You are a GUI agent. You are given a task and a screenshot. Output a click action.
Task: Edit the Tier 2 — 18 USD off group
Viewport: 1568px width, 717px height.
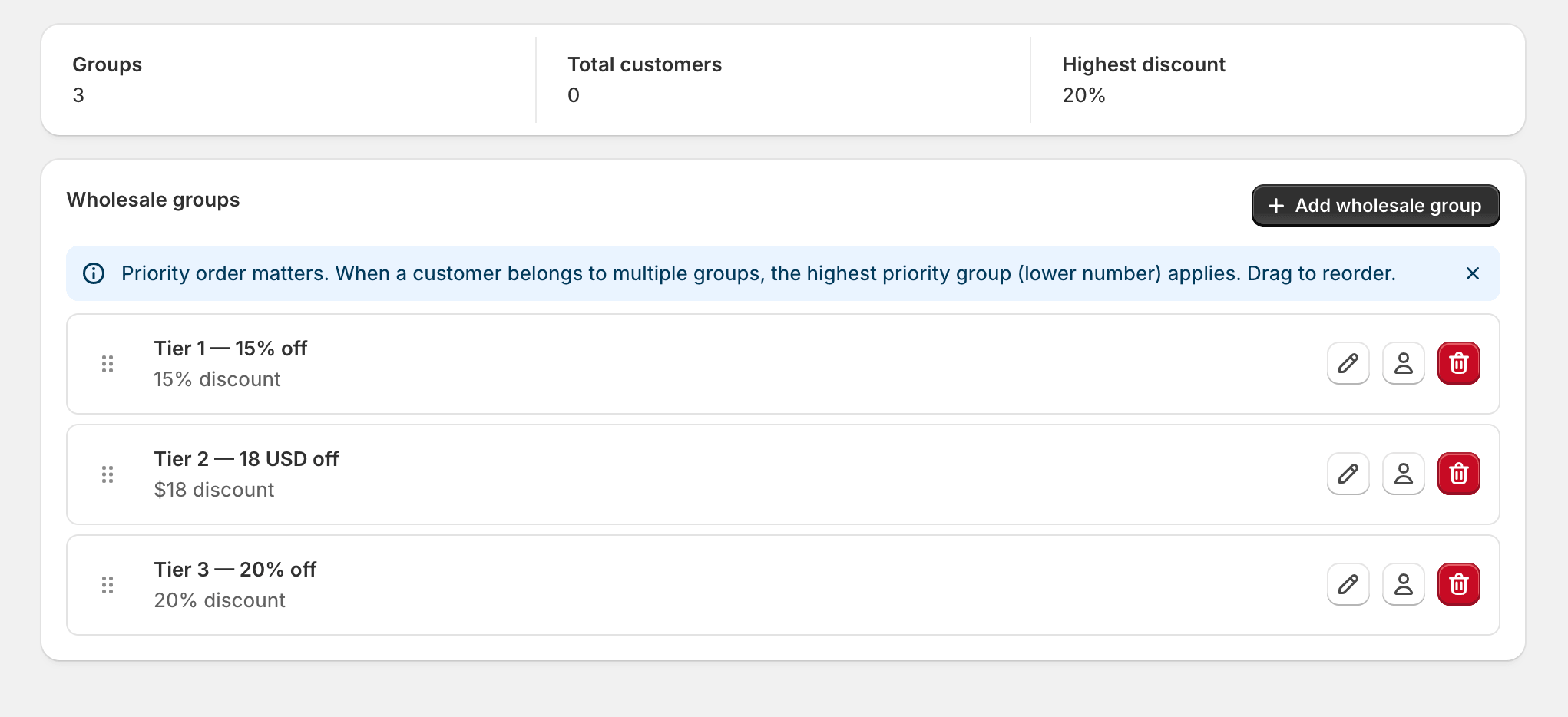point(1348,474)
